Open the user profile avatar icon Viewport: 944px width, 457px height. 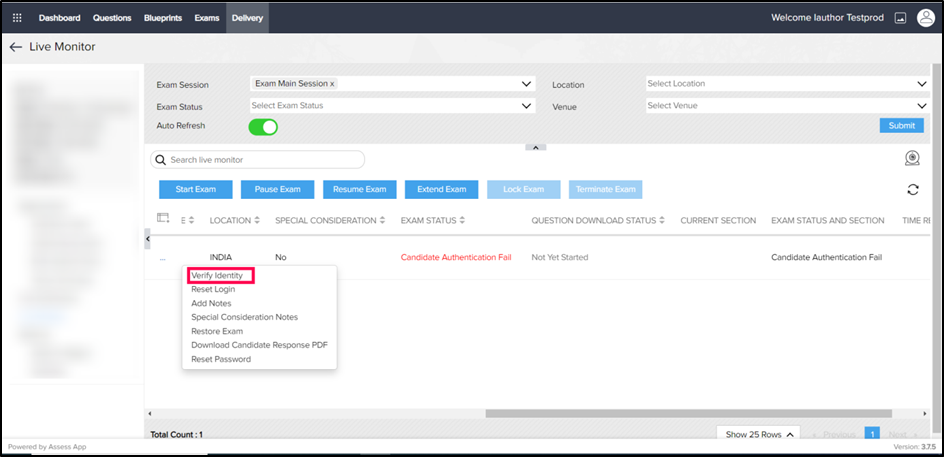925,18
